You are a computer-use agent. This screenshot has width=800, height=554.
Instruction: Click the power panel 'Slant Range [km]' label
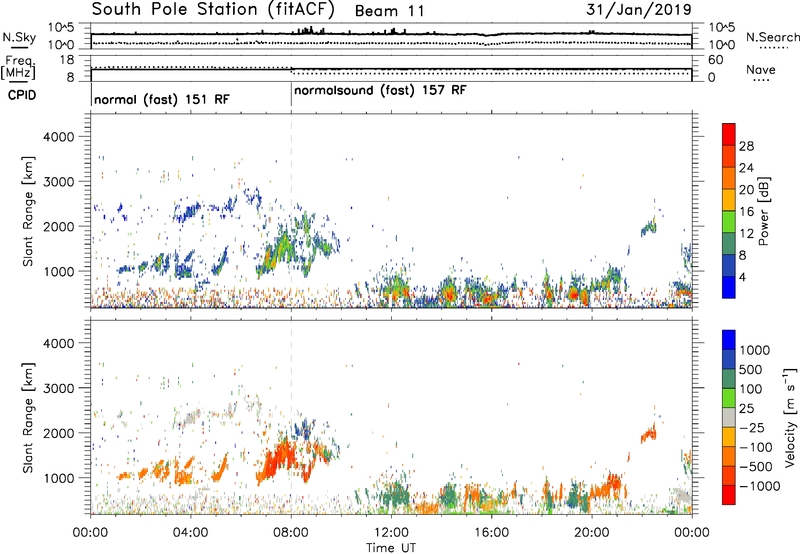pyautogui.click(x=29, y=211)
